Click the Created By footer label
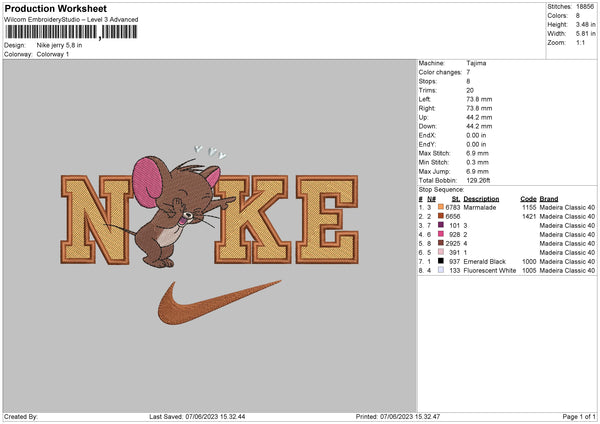Screen dimensions: 600x424 (x=21, y=416)
